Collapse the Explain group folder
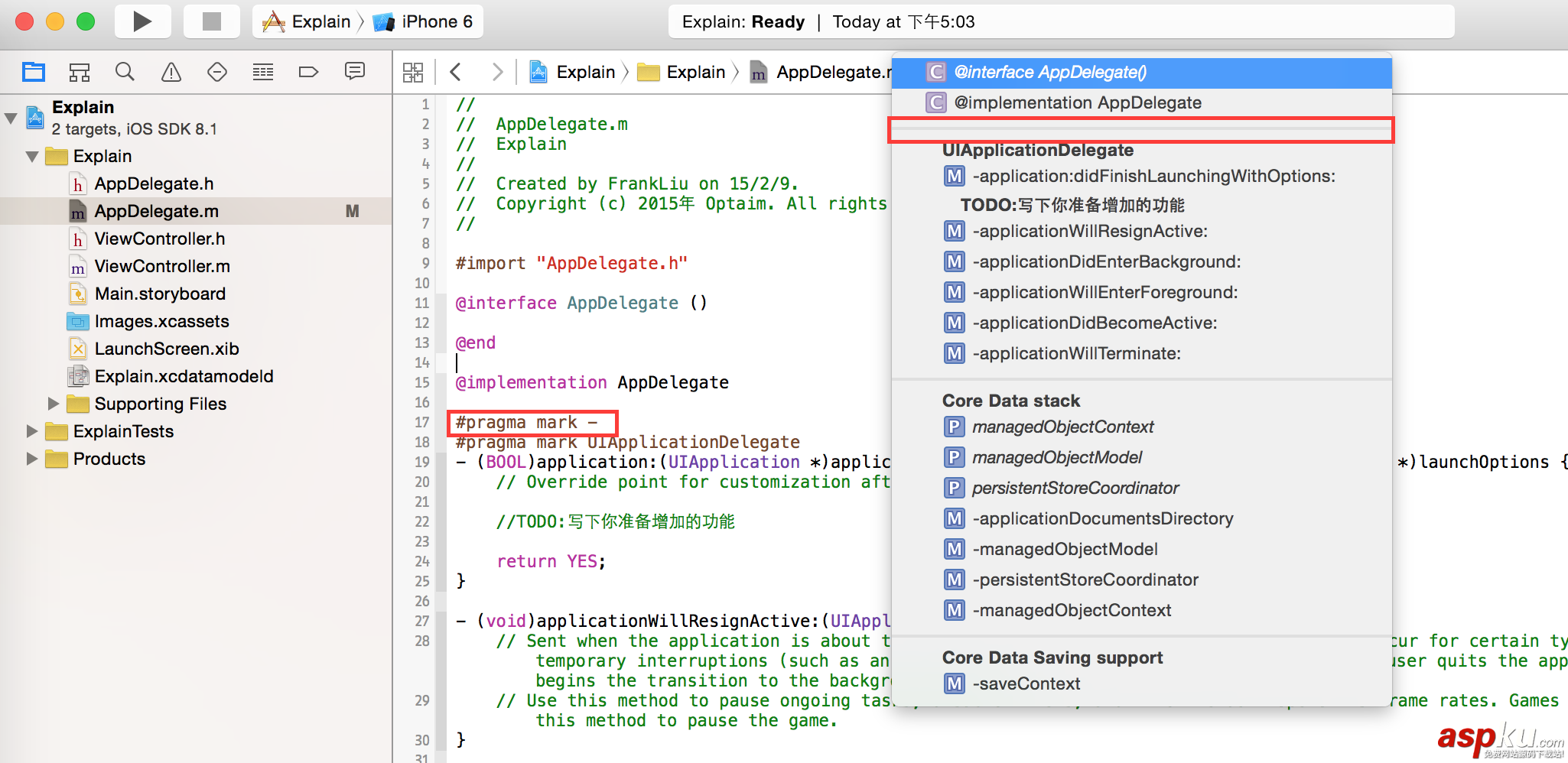 [32, 157]
